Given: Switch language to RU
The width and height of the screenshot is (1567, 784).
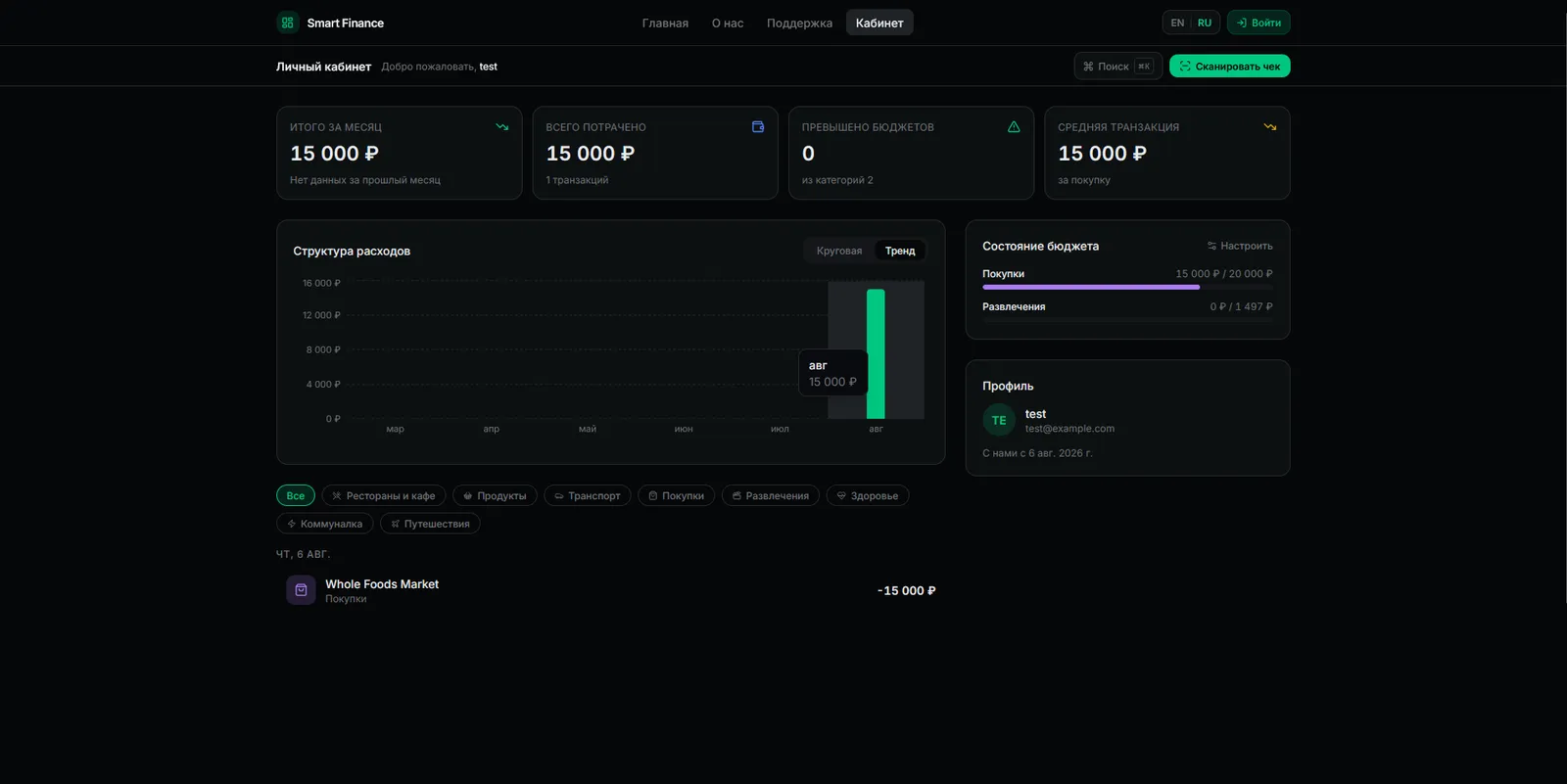Looking at the screenshot, I should pyautogui.click(x=1205, y=23).
